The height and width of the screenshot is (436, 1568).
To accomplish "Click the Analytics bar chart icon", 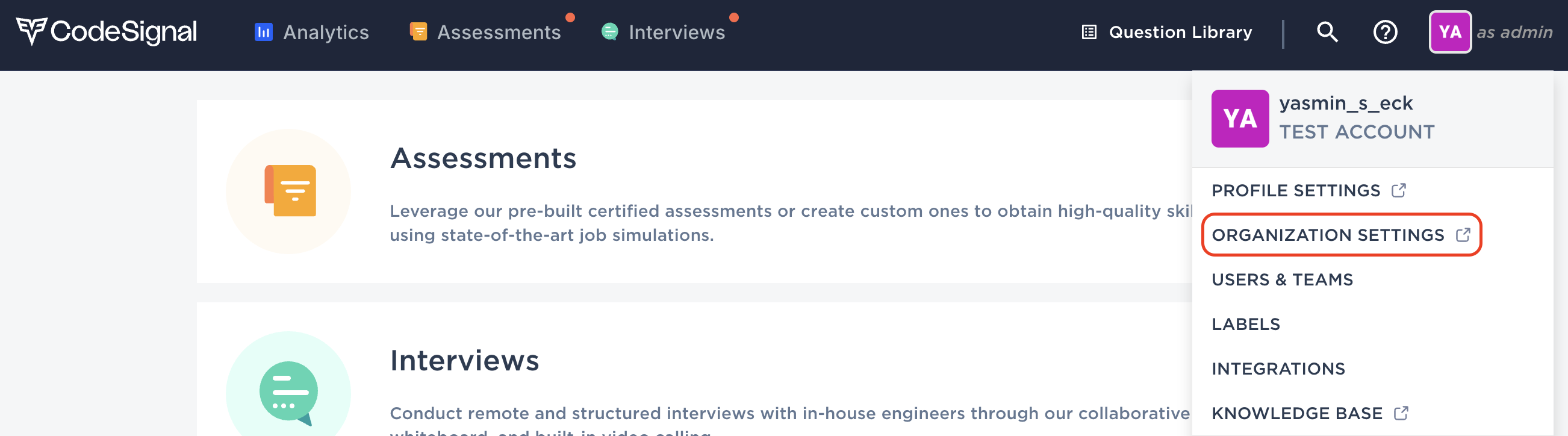I will pyautogui.click(x=263, y=32).
